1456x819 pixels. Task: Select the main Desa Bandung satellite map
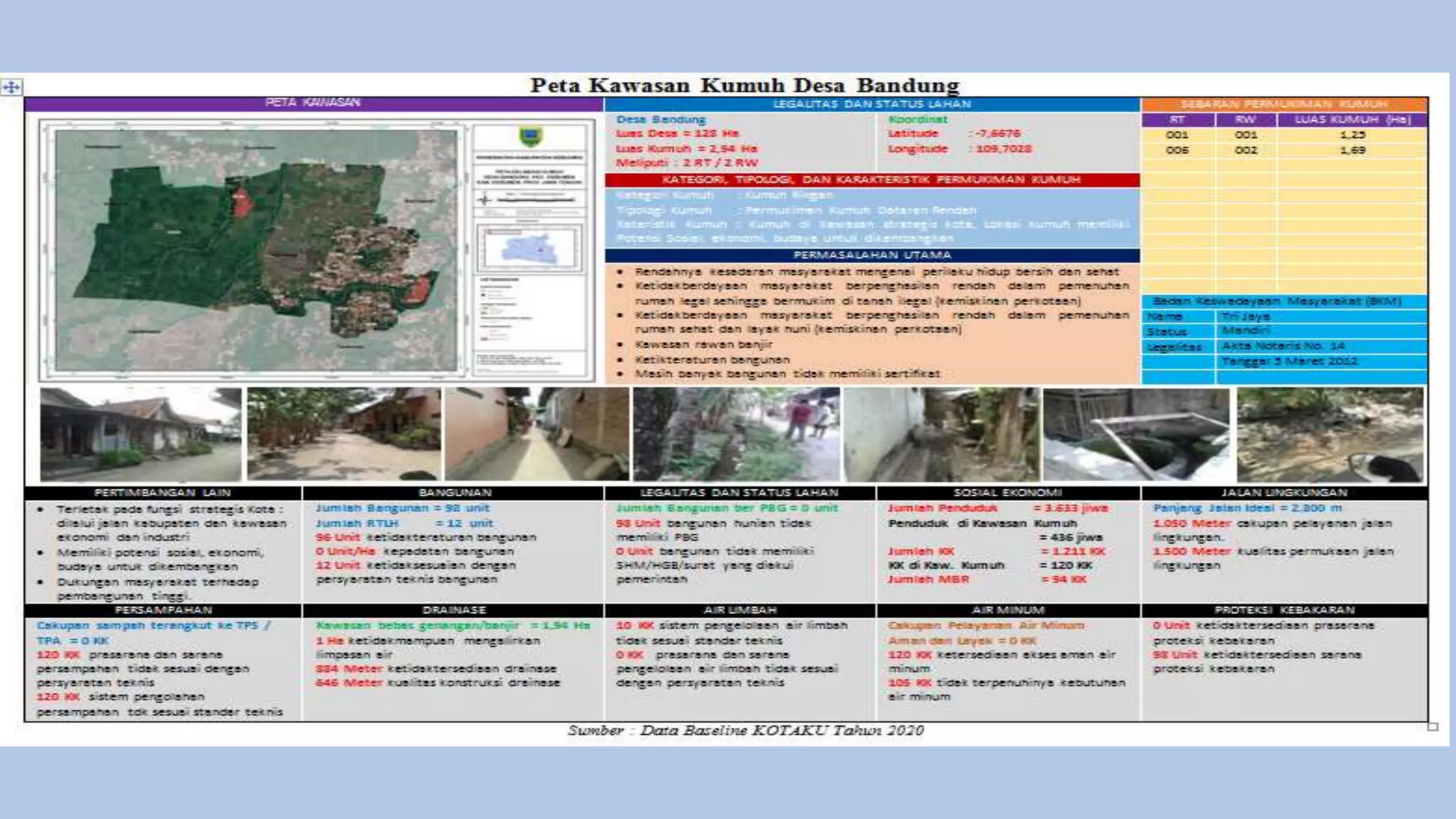click(256, 250)
